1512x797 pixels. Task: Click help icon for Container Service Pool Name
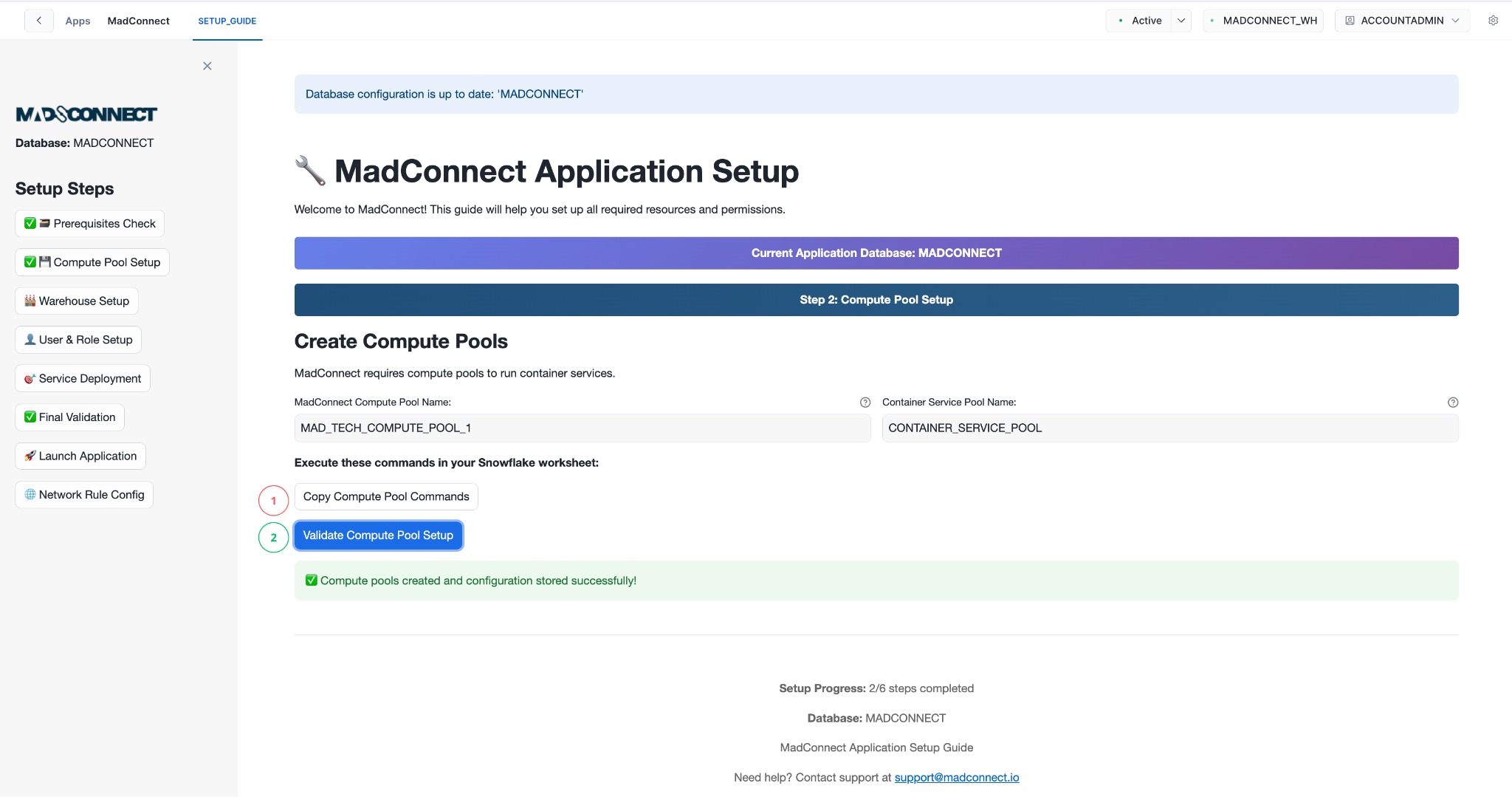pos(1452,403)
